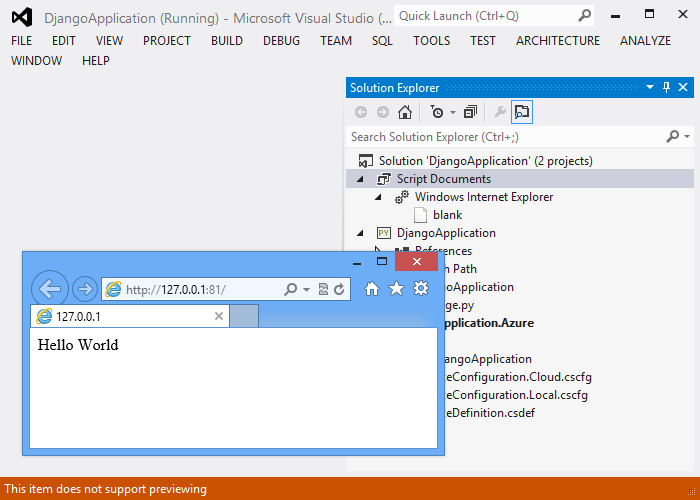Collapse the Script Documents node

[360, 179]
